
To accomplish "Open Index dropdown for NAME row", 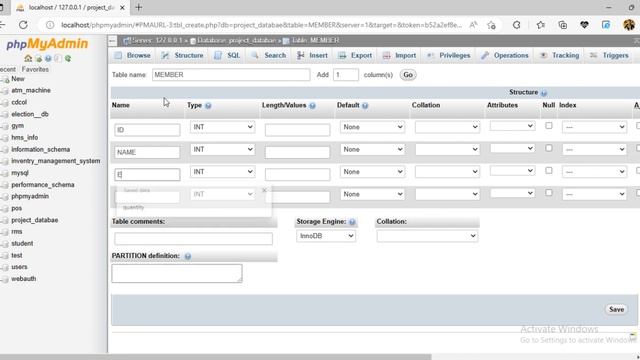I will coord(594,150).
